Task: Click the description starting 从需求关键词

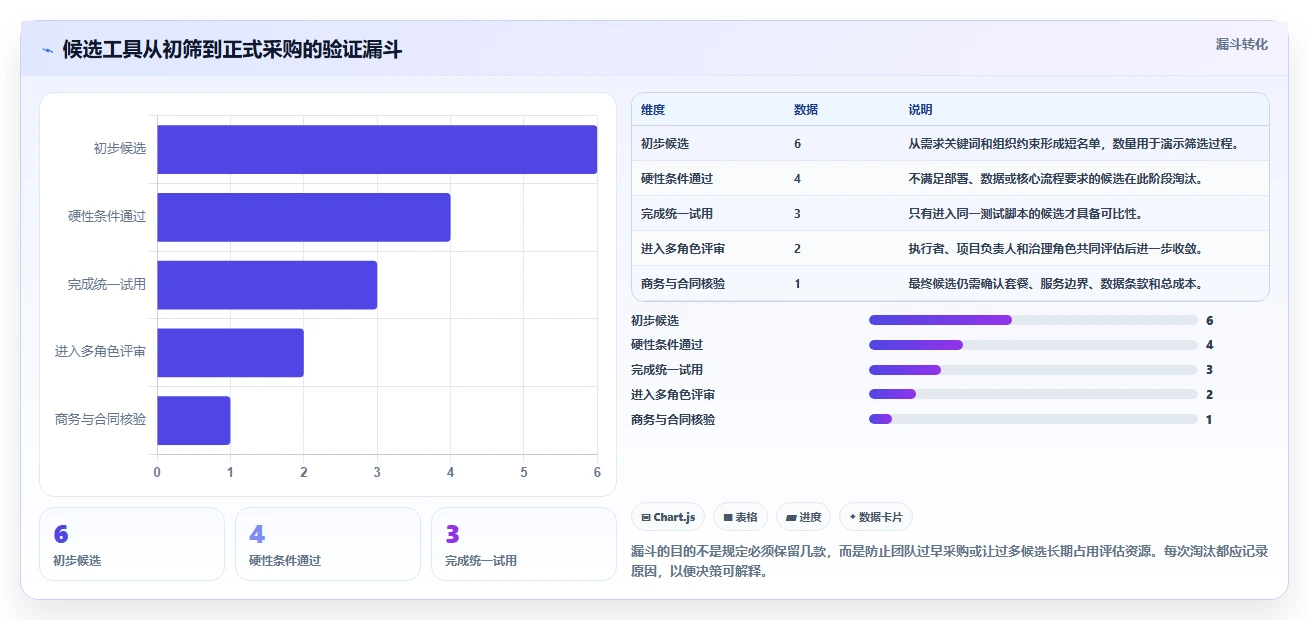Action: coord(1074,144)
